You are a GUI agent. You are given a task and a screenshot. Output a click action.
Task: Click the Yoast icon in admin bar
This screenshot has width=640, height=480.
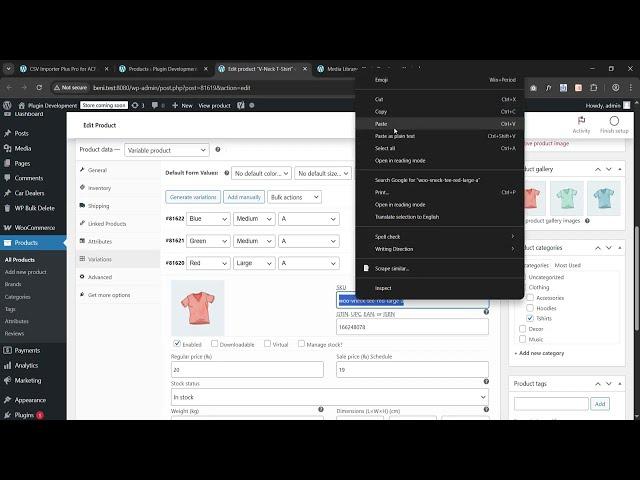pos(241,105)
